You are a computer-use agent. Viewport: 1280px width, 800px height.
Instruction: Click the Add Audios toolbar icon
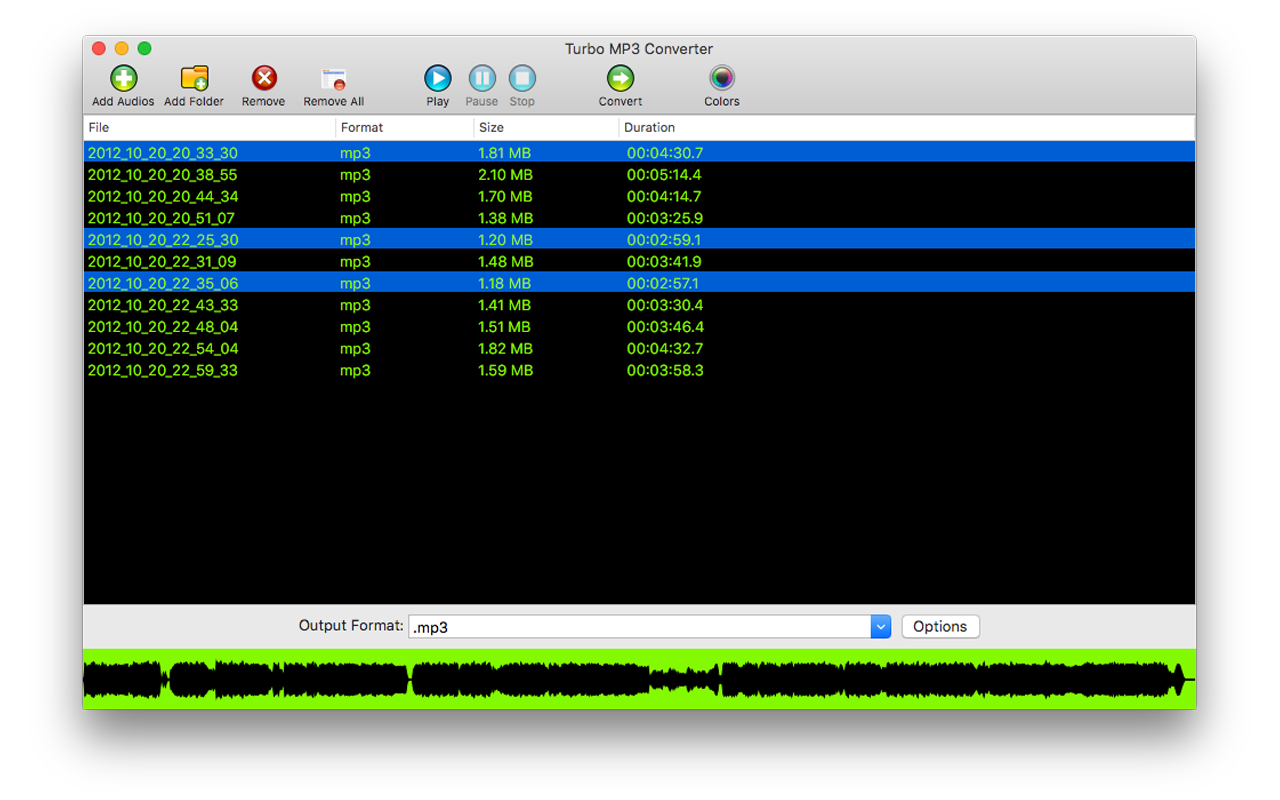tap(123, 78)
